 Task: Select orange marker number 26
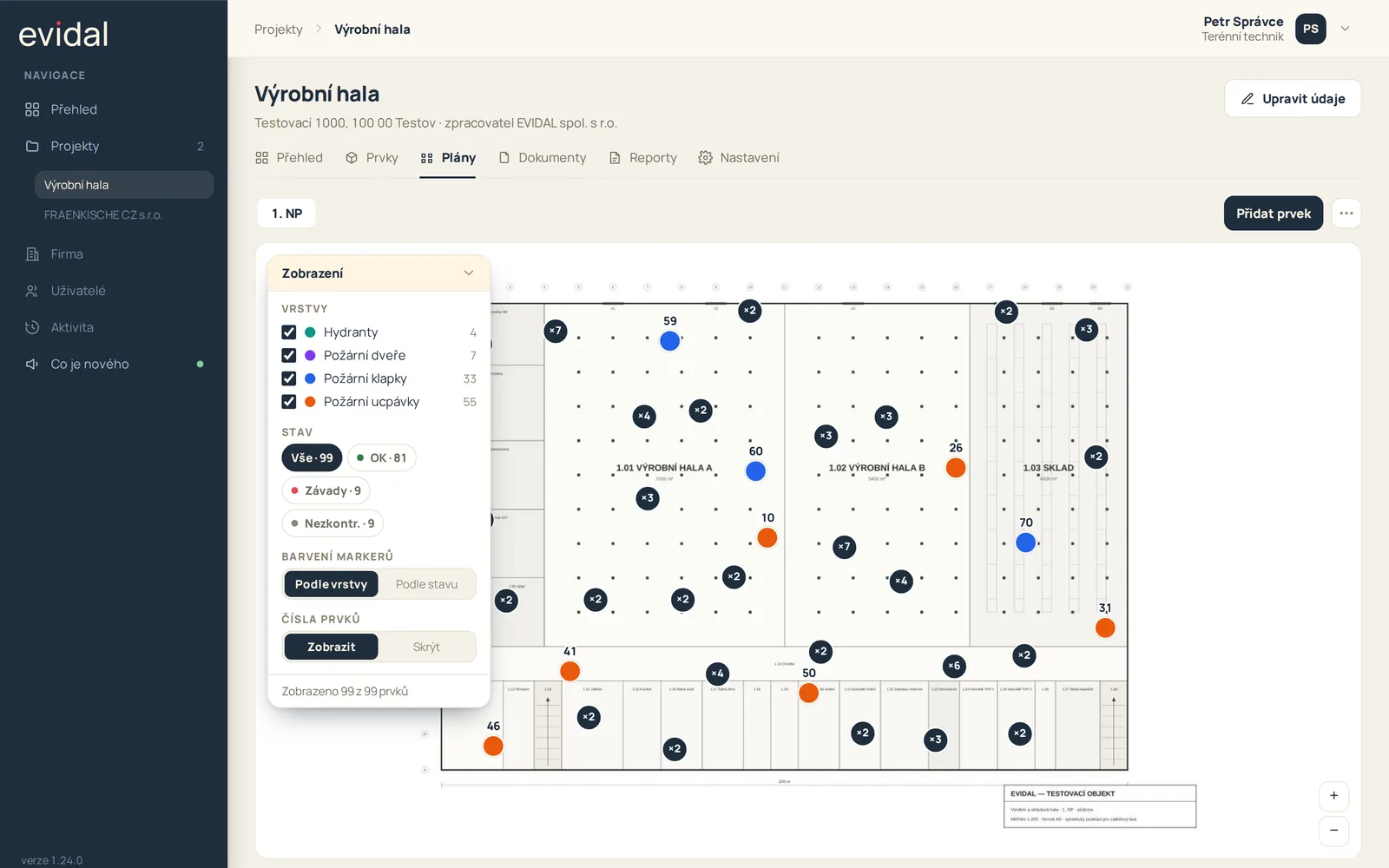(x=956, y=468)
